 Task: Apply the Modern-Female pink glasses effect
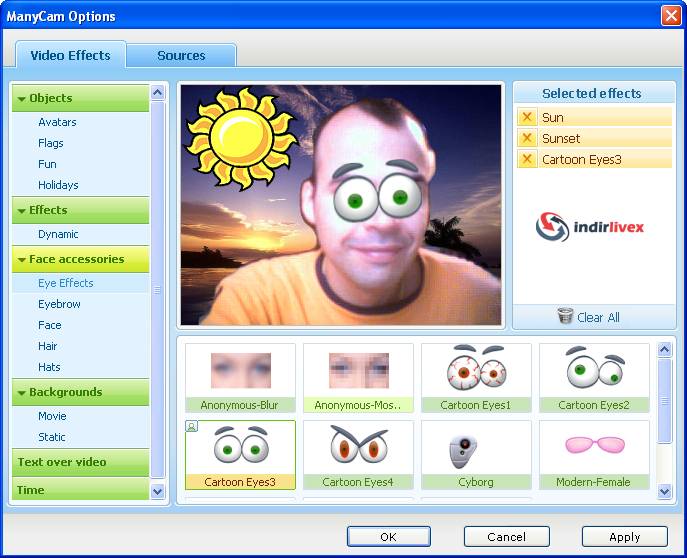click(x=594, y=455)
